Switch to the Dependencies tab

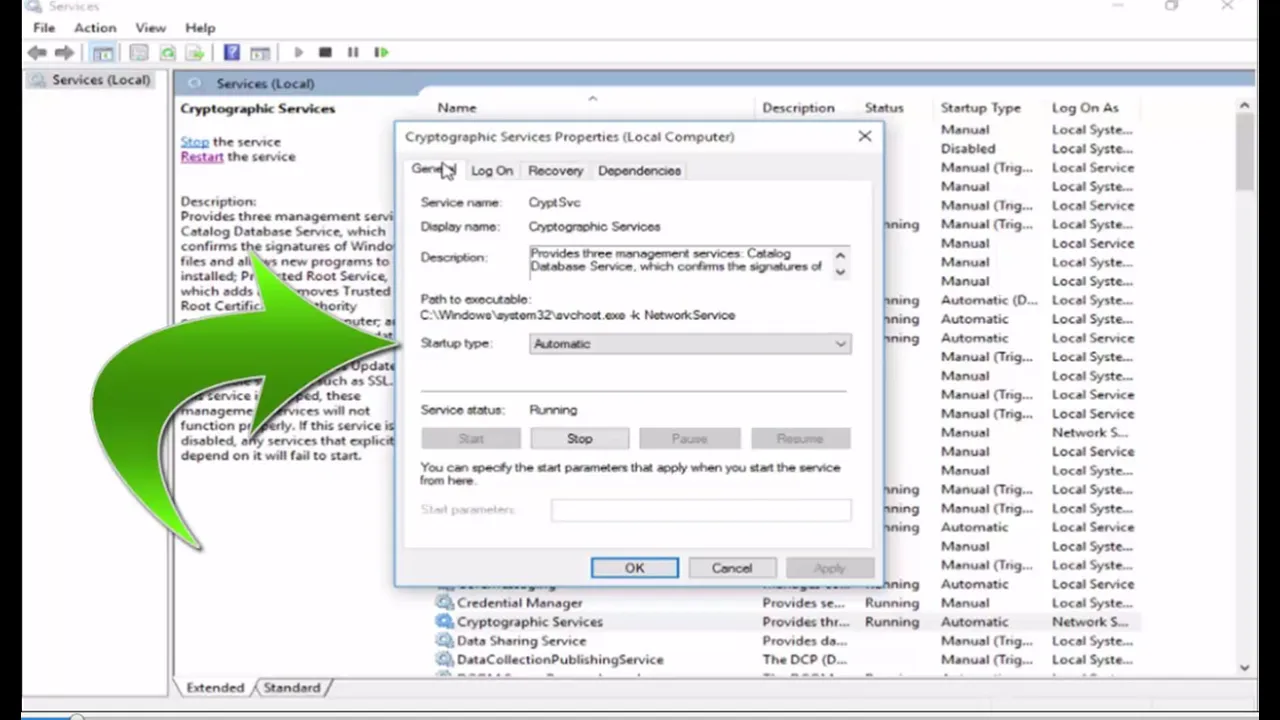[639, 171]
